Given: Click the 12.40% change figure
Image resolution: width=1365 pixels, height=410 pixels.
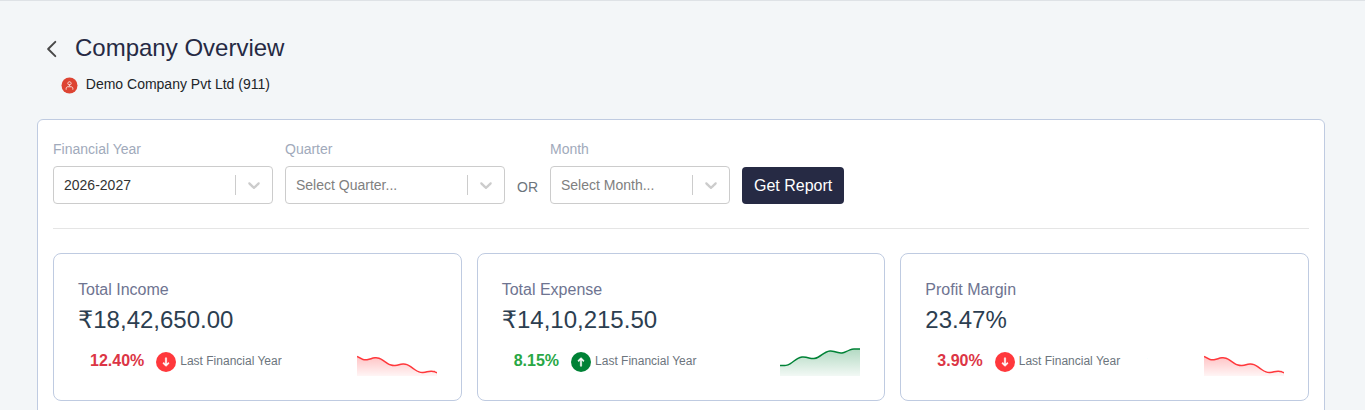Looking at the screenshot, I should [117, 361].
